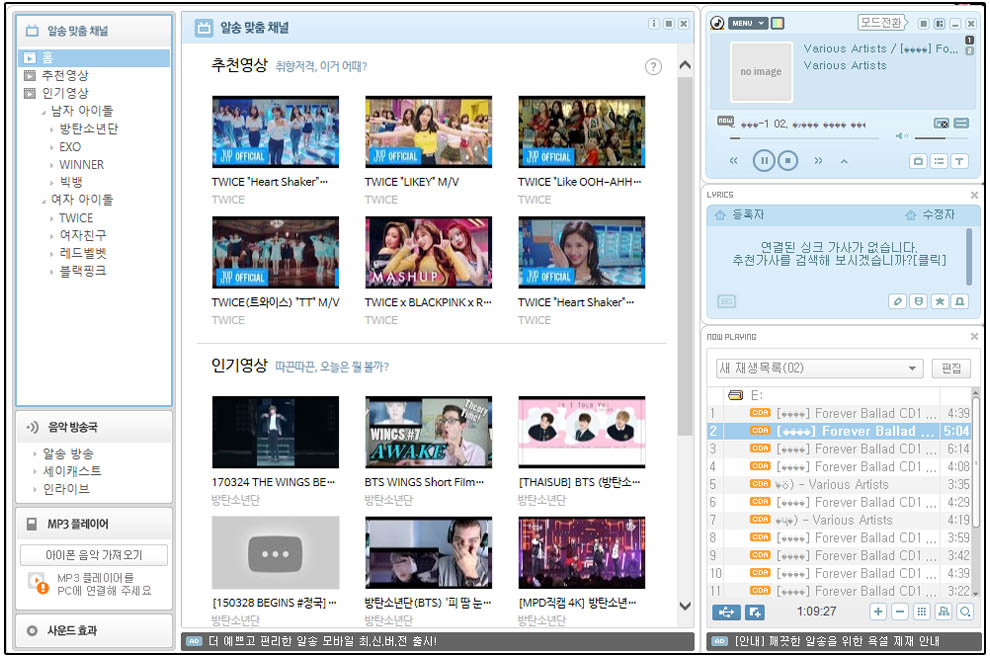Click the split layout mode icon
The width and height of the screenshot is (990, 657).
coord(939,24)
